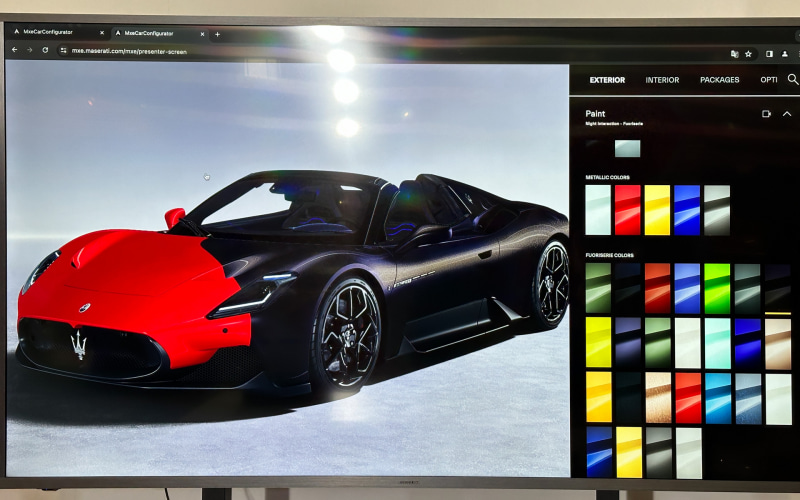The width and height of the screenshot is (800, 500).
Task: Open the INTERIOR tab
Action: click(662, 80)
